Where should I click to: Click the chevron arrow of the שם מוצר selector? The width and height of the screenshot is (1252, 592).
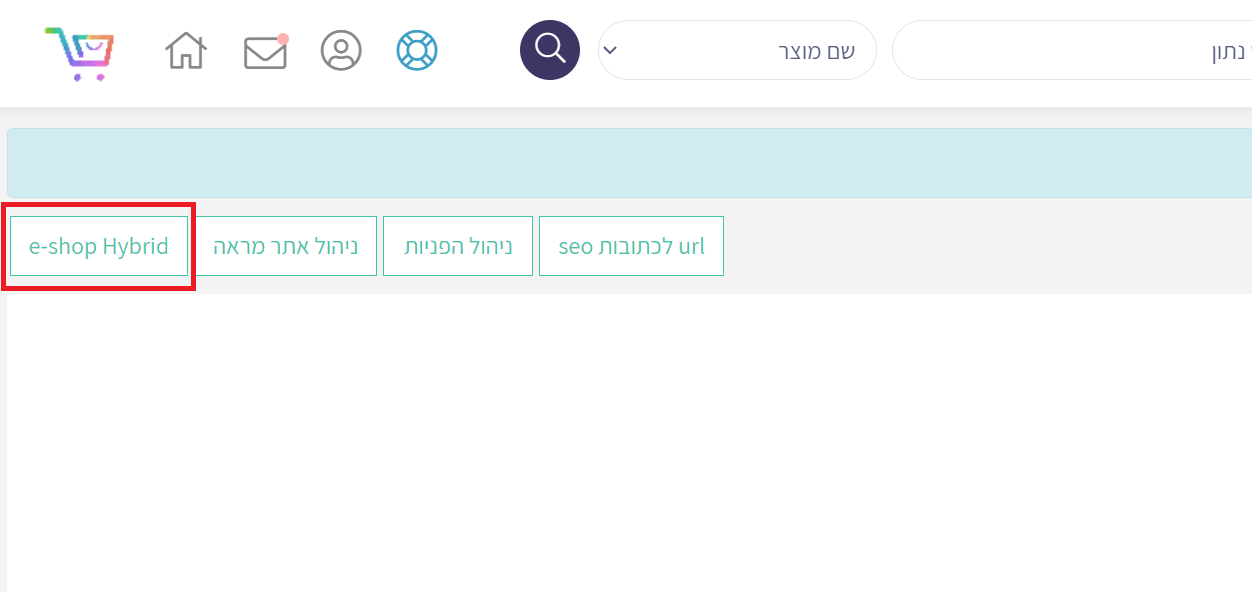coord(611,50)
